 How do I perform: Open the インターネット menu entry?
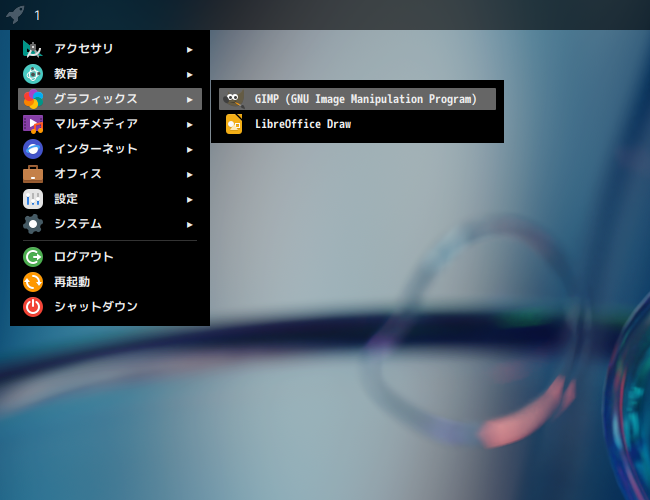point(110,149)
